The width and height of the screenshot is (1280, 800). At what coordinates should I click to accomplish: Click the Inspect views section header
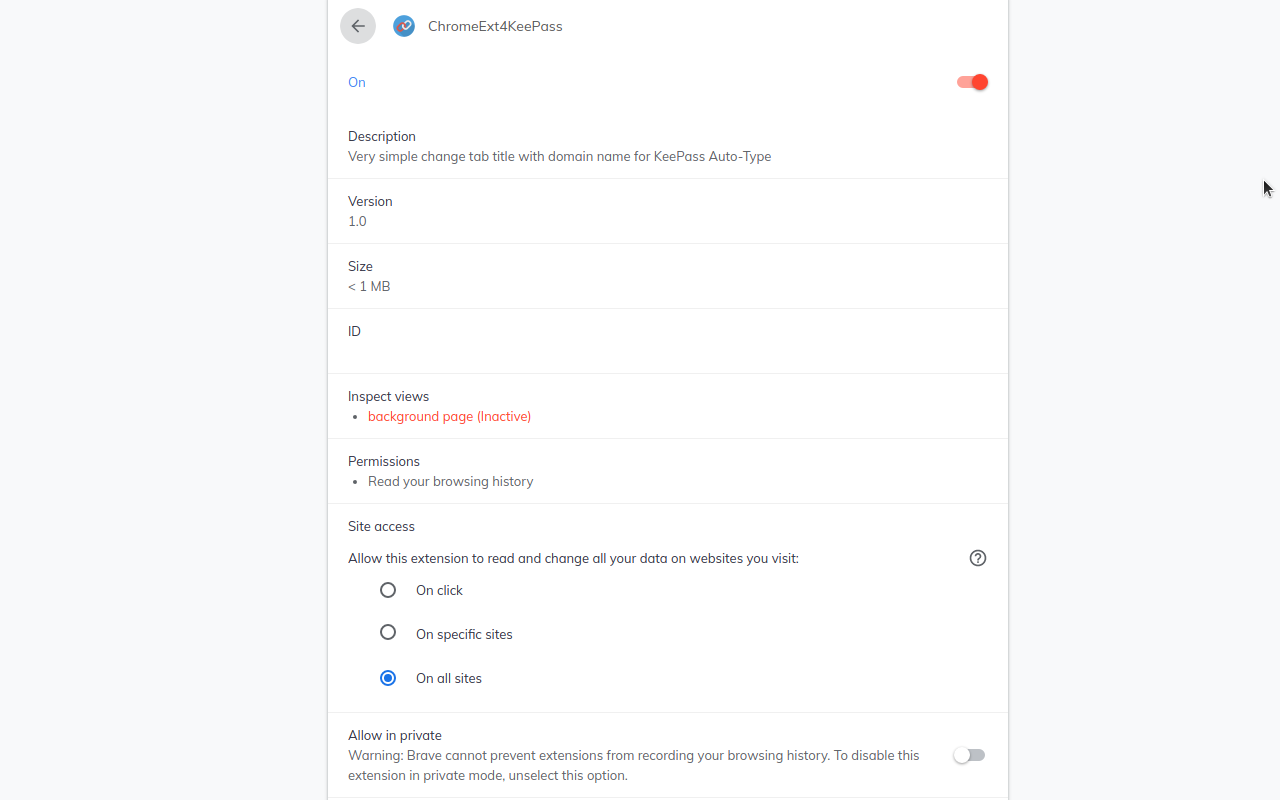[388, 396]
